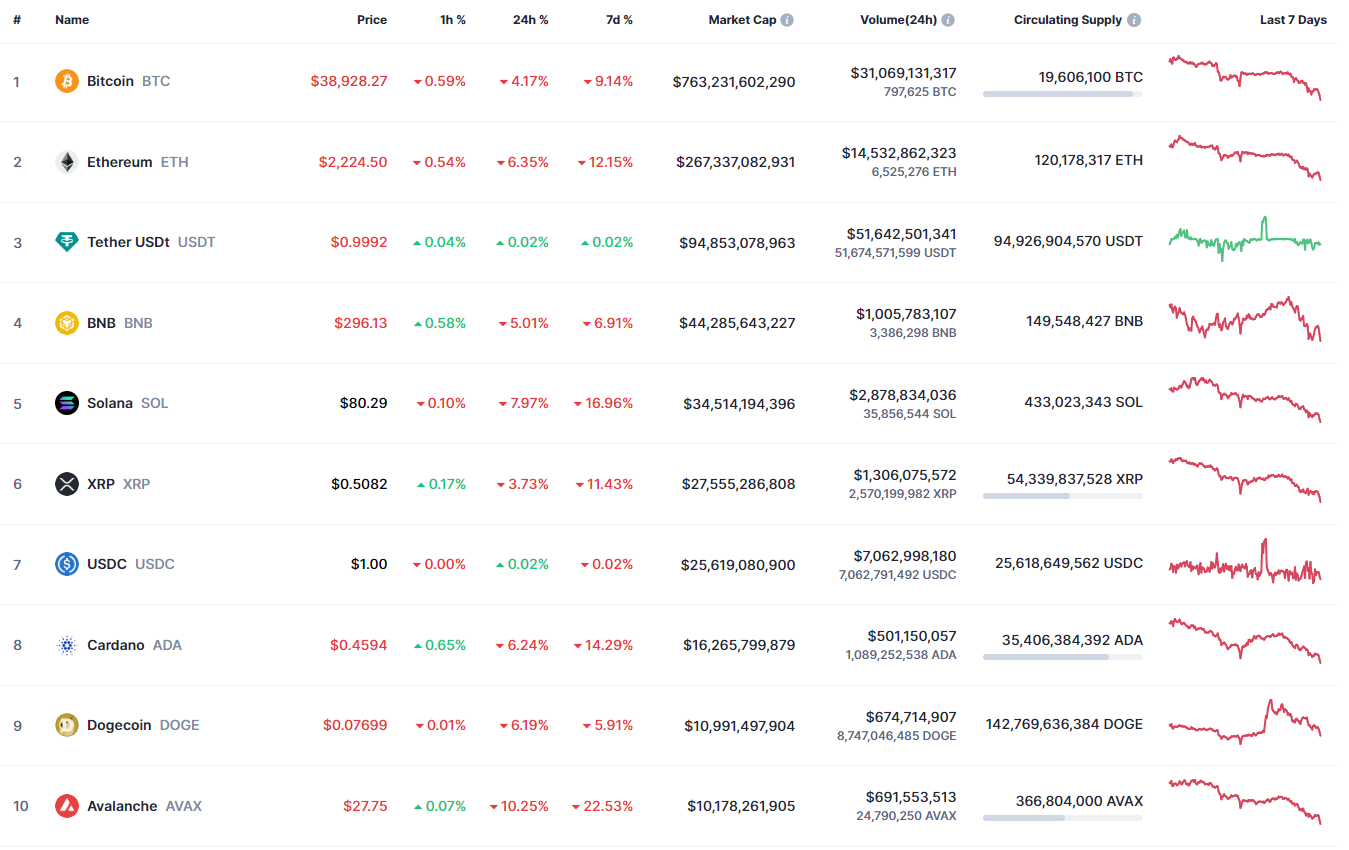Click the info icon beside Market Cap
The height and width of the screenshot is (850, 1349).
787,20
